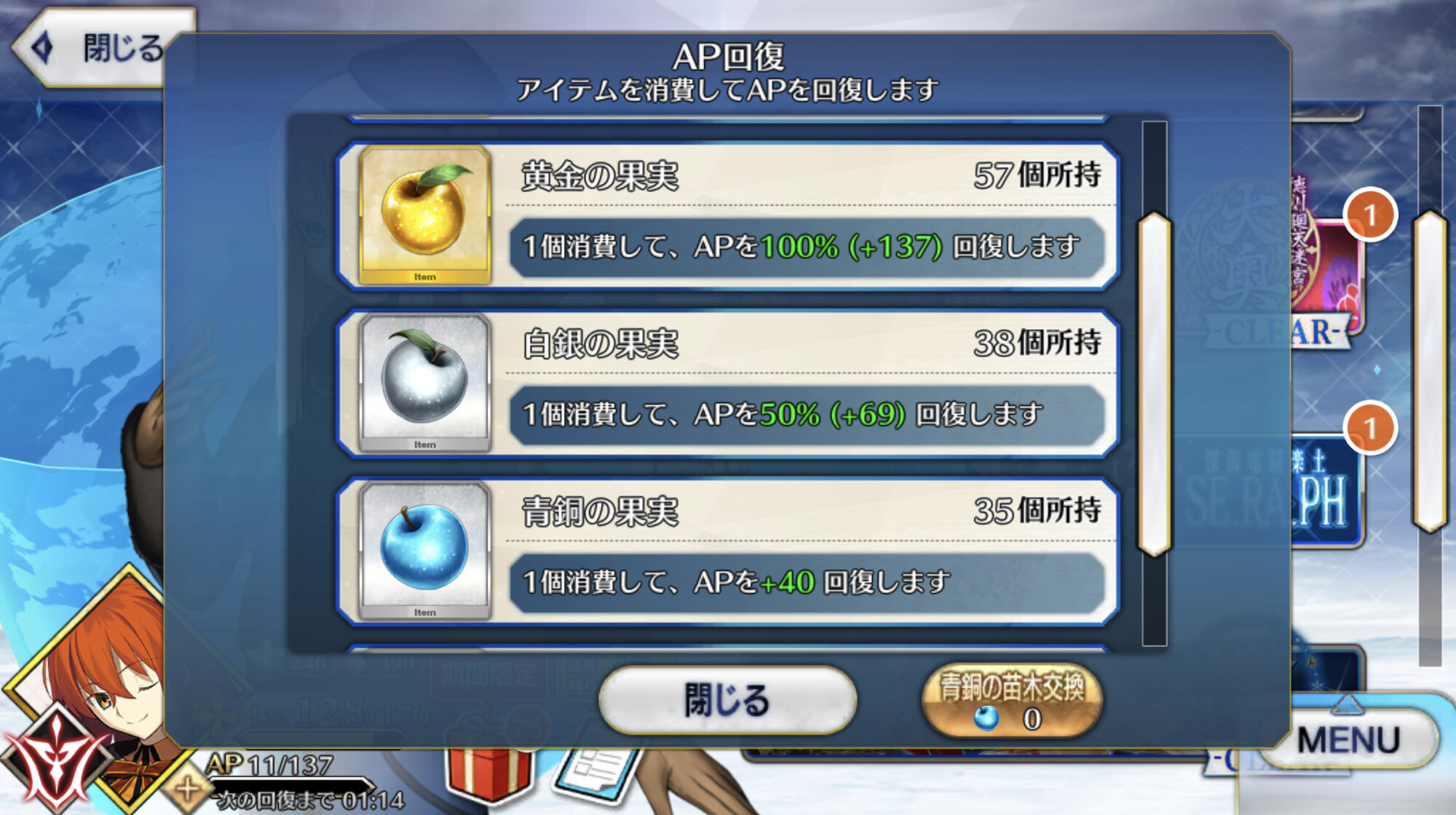The width and height of the screenshot is (1456, 815).
Task: Click the 青銅の苗木交換 exchange button
Action: tap(1012, 701)
